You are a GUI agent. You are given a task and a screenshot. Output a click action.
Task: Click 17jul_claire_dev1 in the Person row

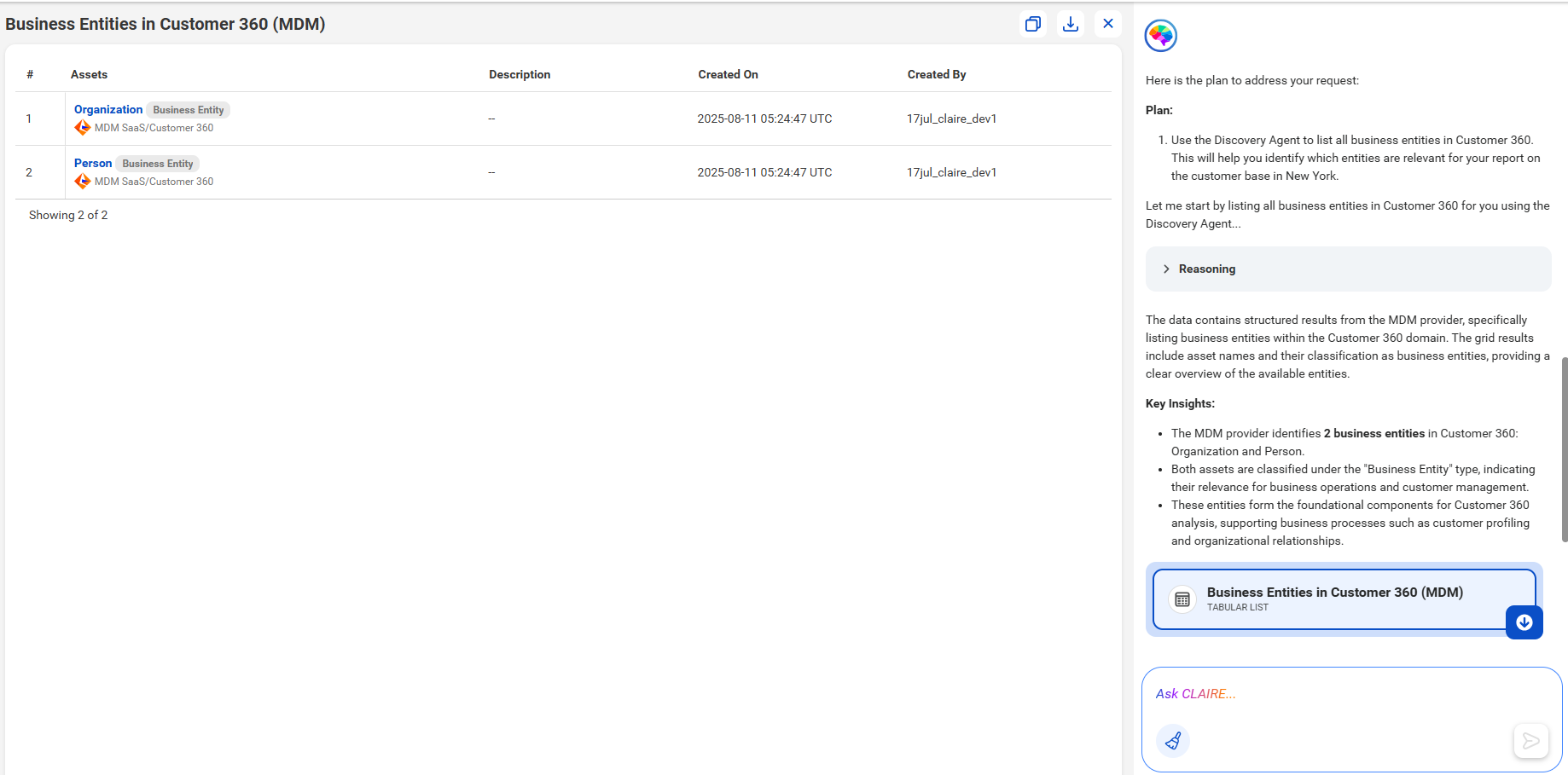(x=952, y=172)
